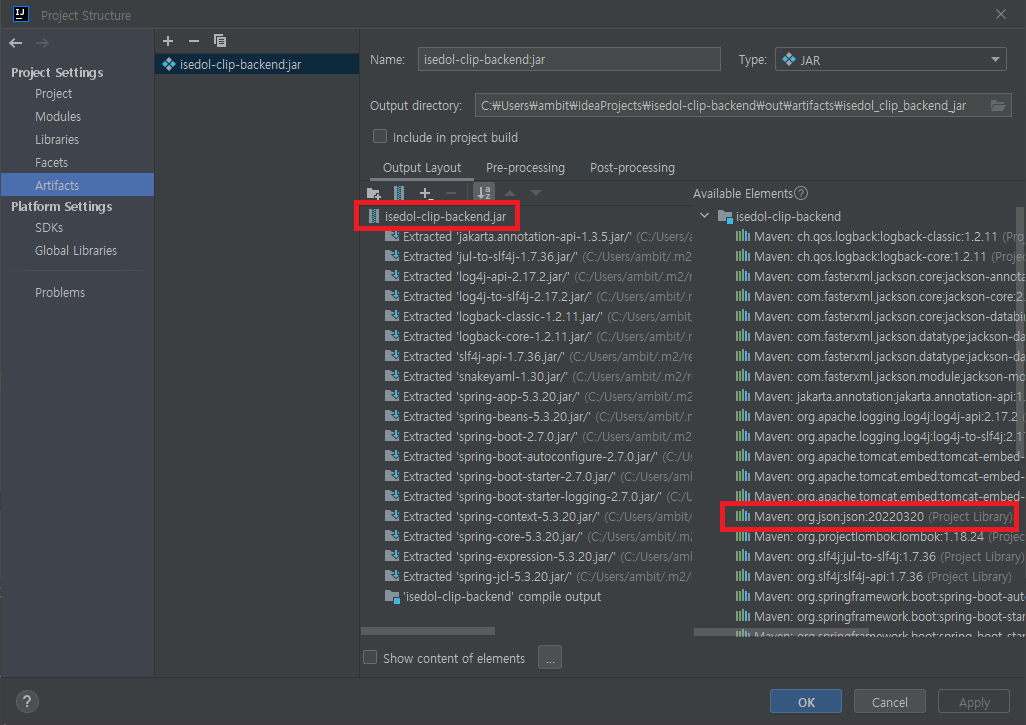Collapse isedol-clip-backend available elements node
Screen dimensions: 1026x725
tap(704, 215)
